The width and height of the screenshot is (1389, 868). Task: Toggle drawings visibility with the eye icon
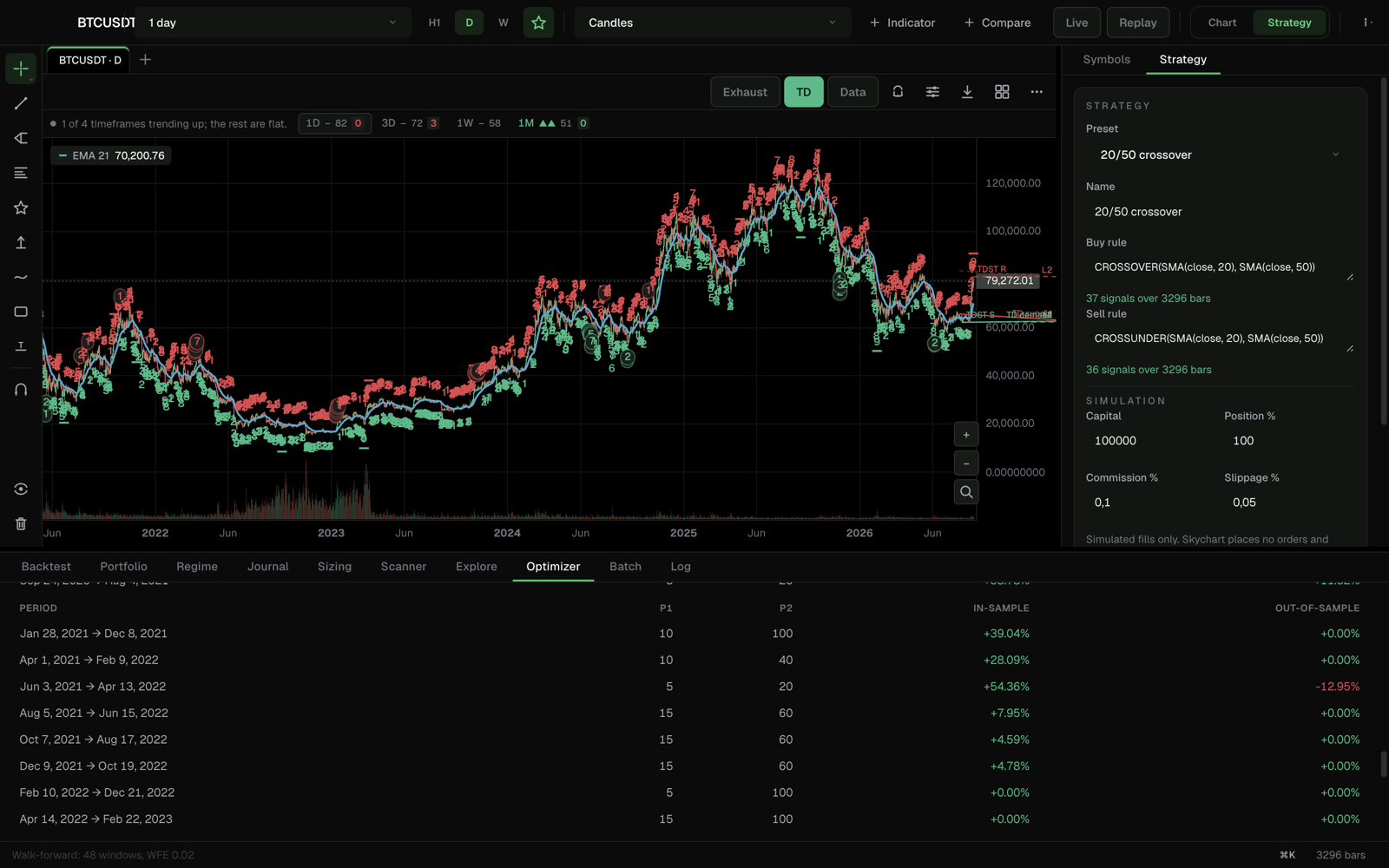(x=21, y=489)
